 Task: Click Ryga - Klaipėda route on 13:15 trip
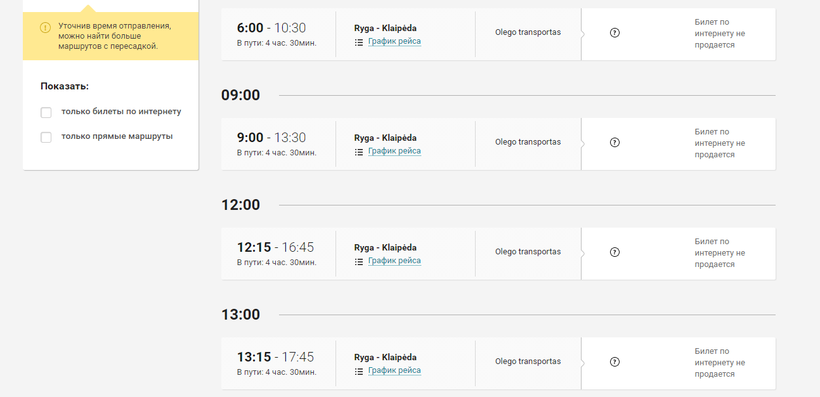coord(385,358)
